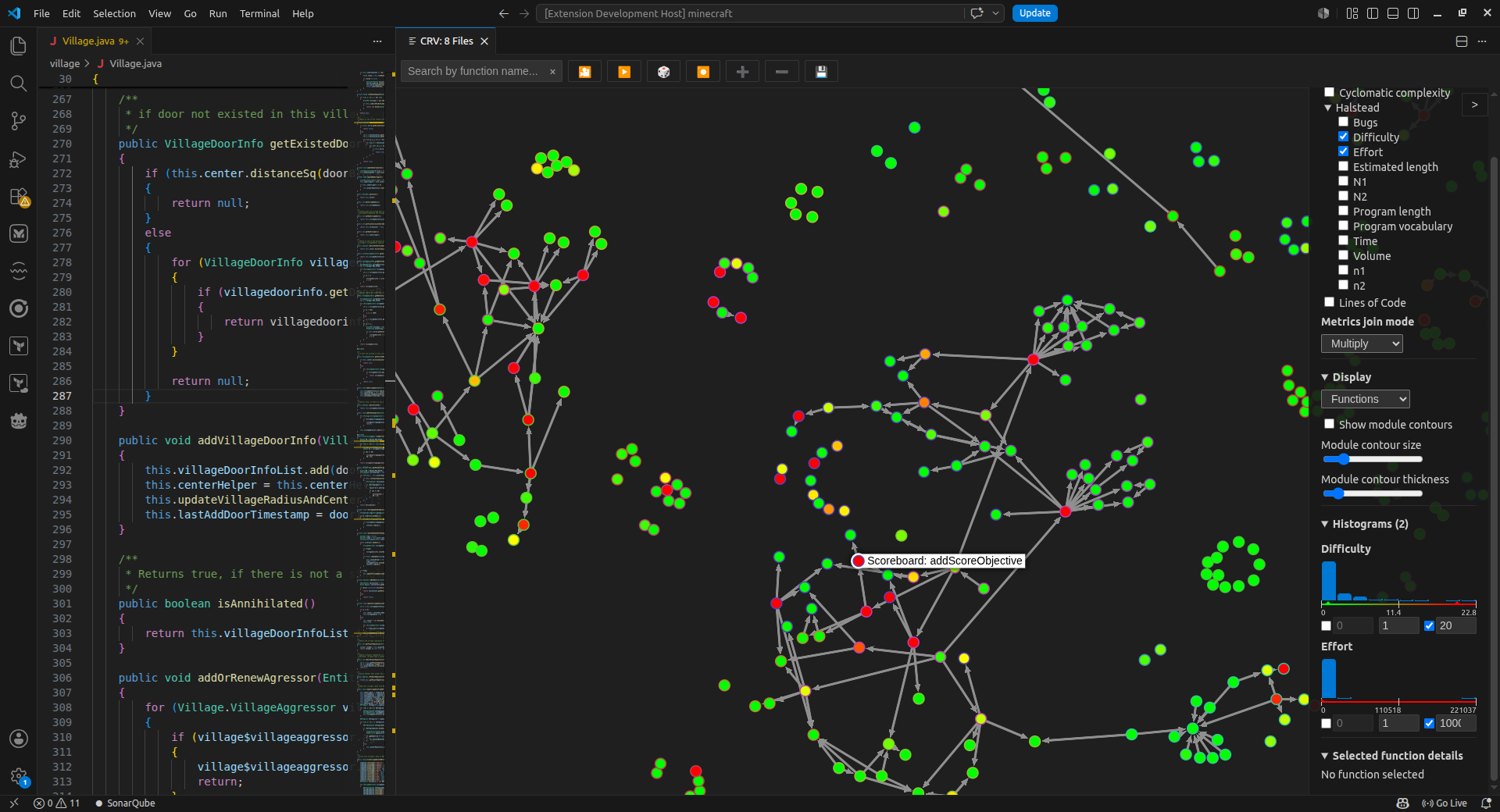Click the orange record icon in CRV toolbar

tap(703, 72)
